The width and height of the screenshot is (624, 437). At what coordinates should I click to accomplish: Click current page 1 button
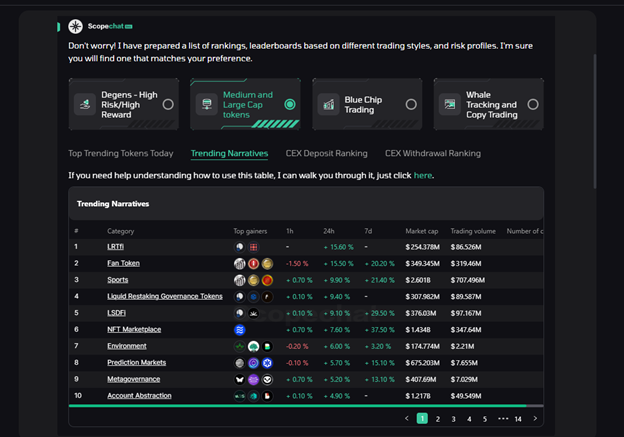tap(422, 418)
